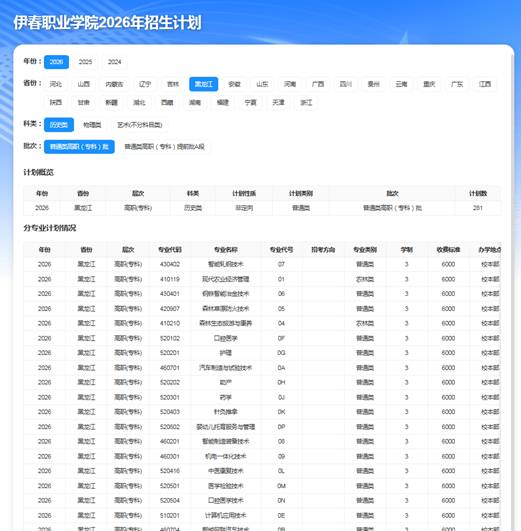The width and height of the screenshot is (521, 531).
Task: Choose province 重庆
Action: [x=429, y=84]
